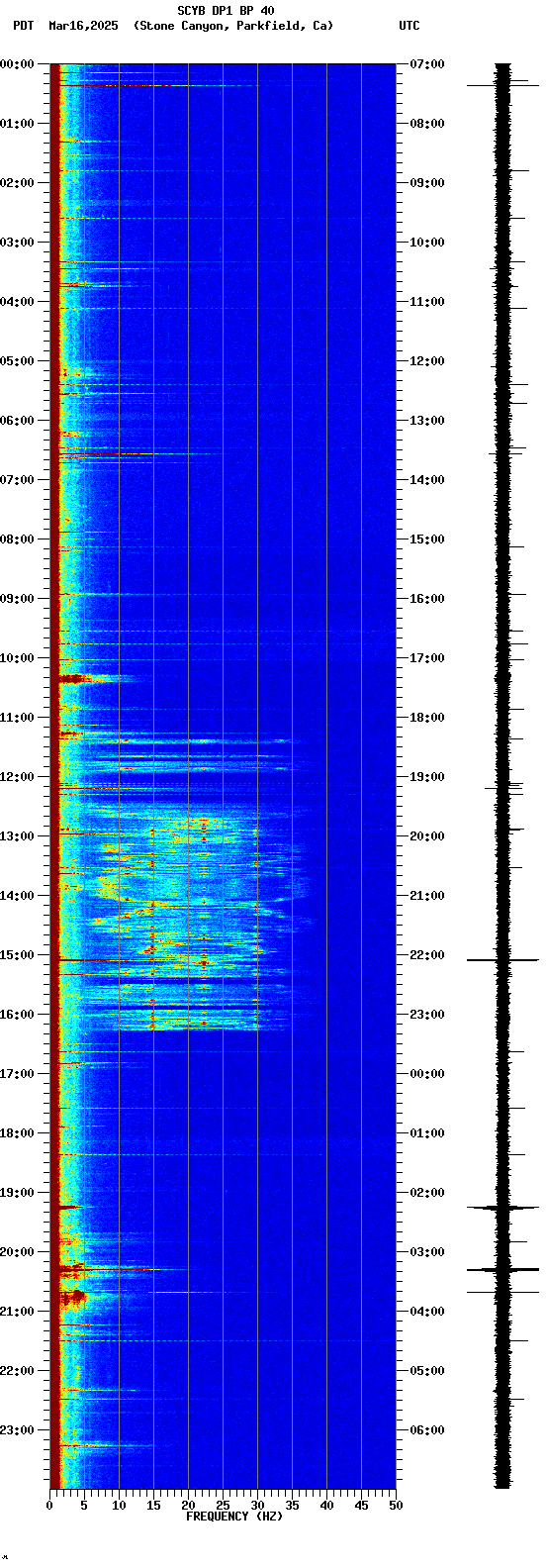Click the "25" frequency tick label
This screenshot has height=1568, width=546.
click(223, 1506)
